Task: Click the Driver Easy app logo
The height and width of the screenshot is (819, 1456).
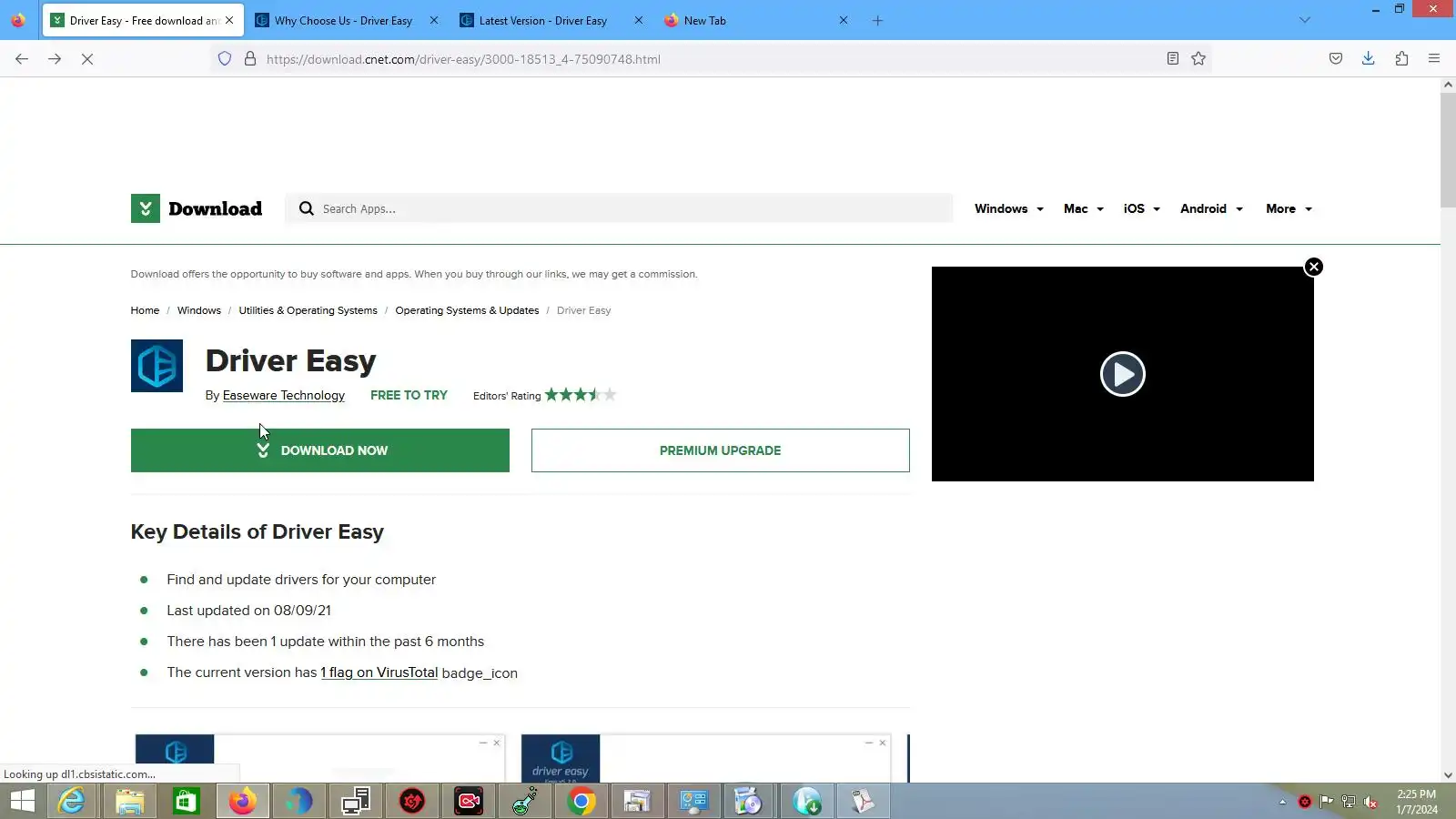Action: click(157, 366)
